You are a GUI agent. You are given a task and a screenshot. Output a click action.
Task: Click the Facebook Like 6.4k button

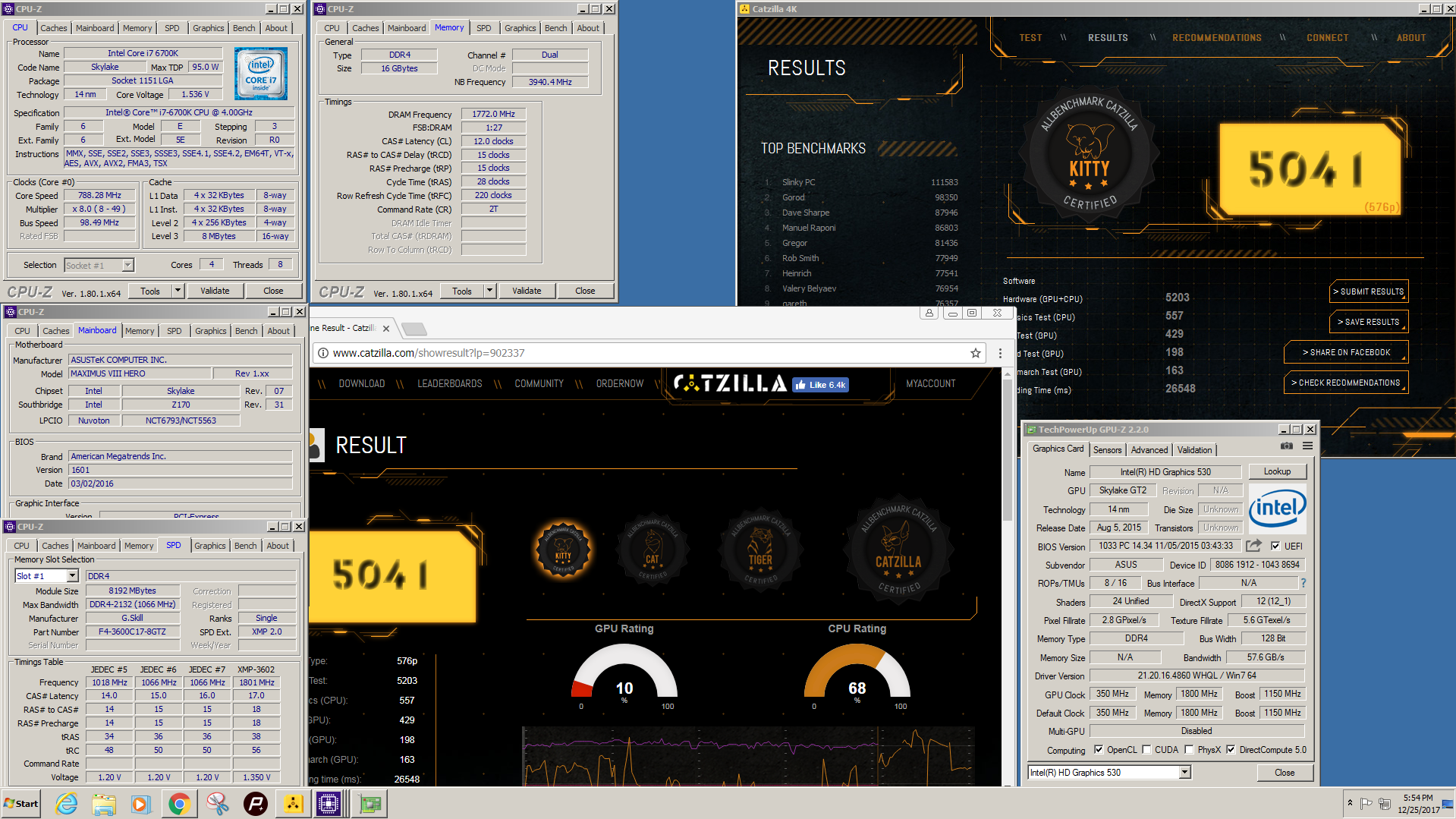(x=820, y=385)
